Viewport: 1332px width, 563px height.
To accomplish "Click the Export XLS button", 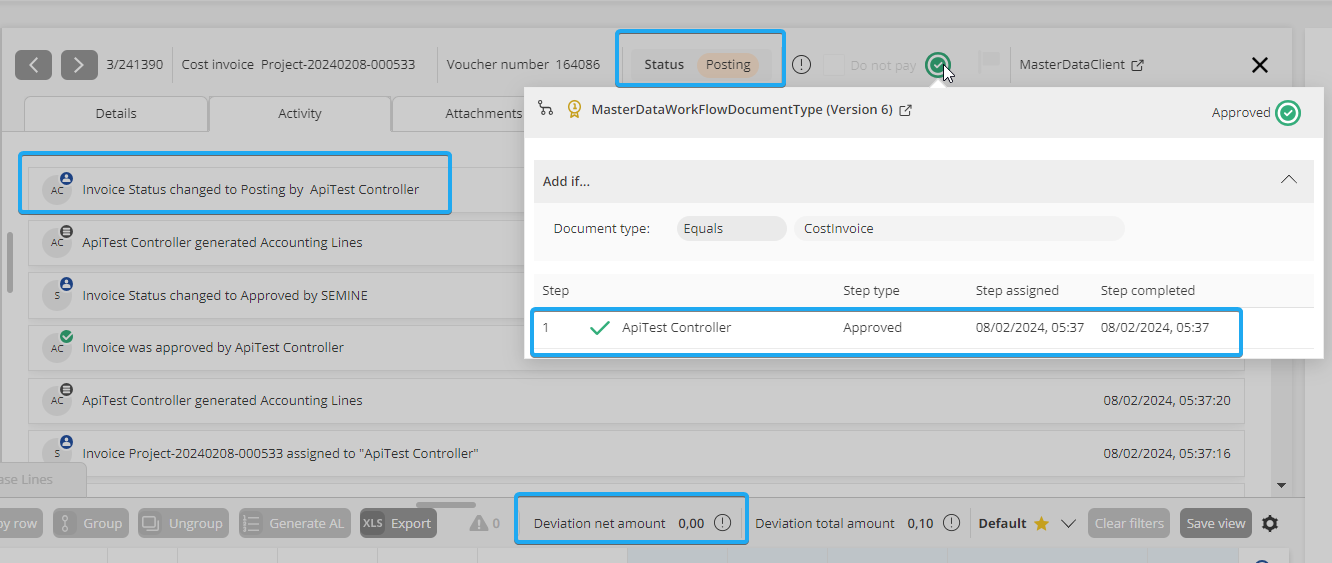I will [x=398, y=523].
